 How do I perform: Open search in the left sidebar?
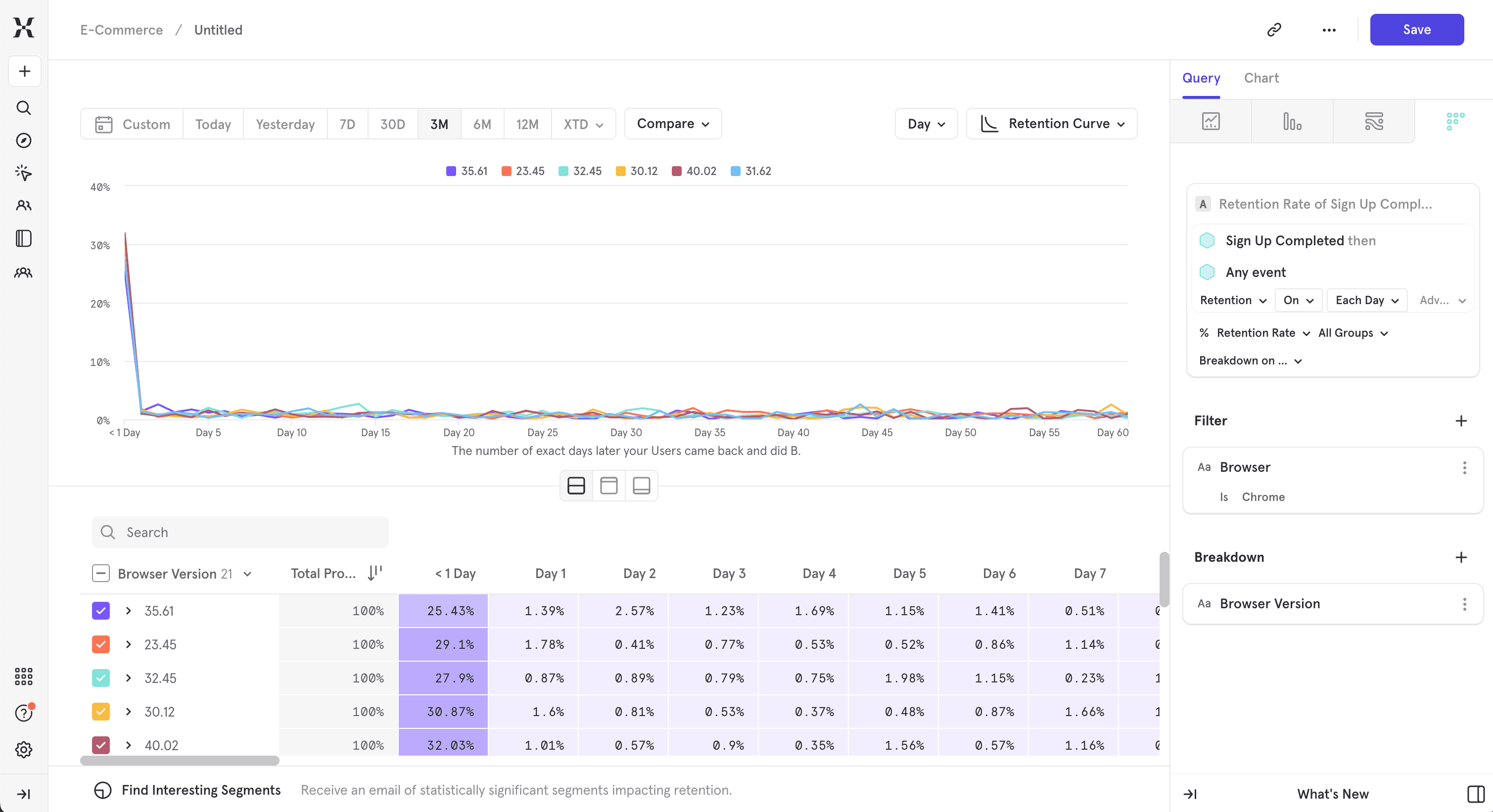23,108
